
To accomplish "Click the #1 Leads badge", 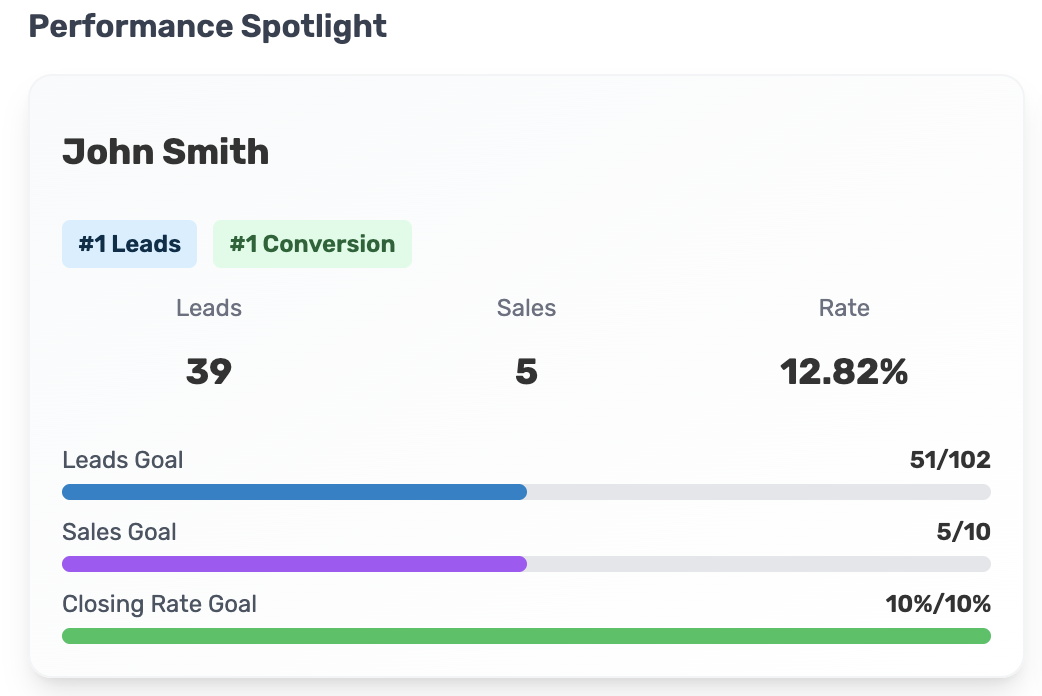I will (x=130, y=244).
